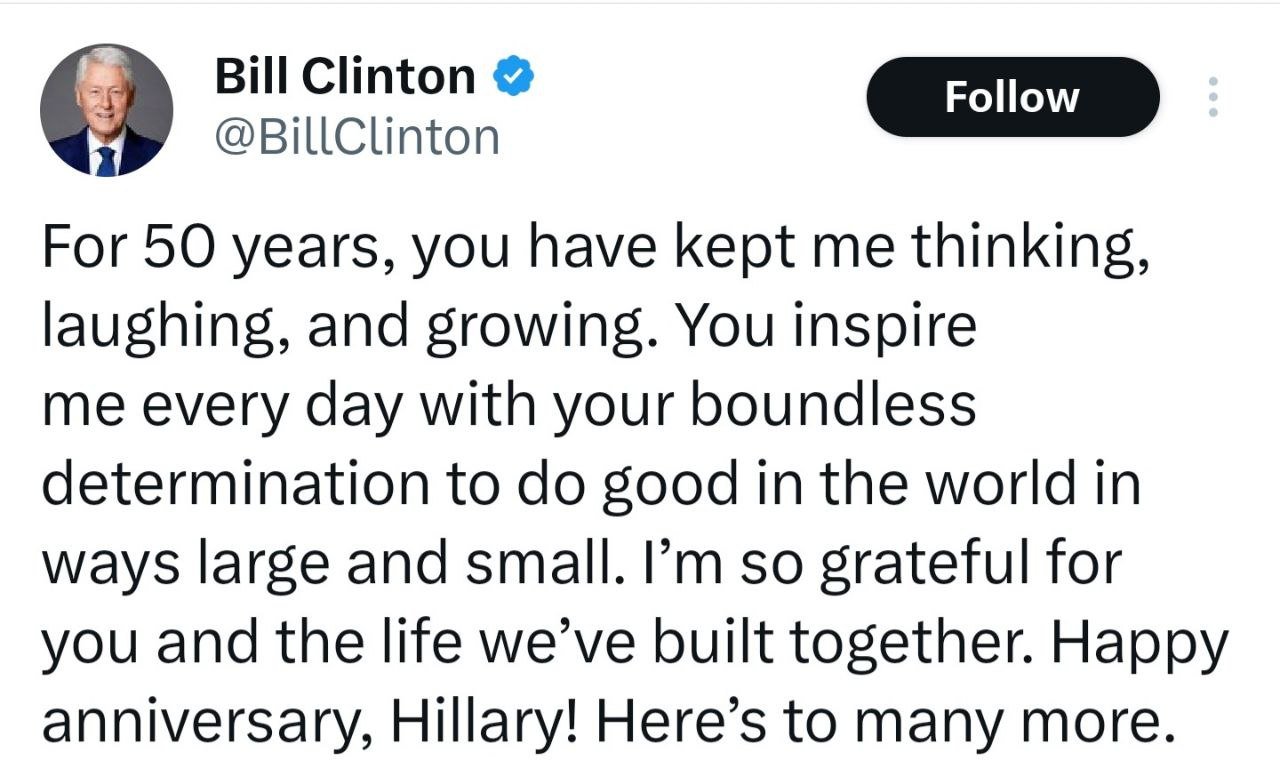
Task: Open the @BillClinton handle link
Action: point(357,137)
